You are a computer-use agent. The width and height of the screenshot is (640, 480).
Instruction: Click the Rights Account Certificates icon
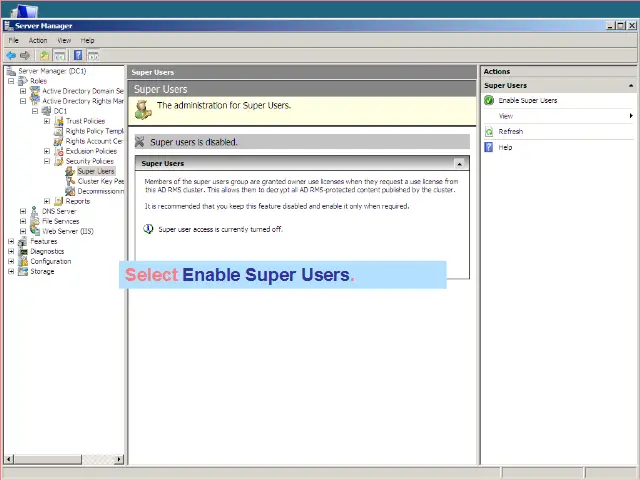[59, 141]
